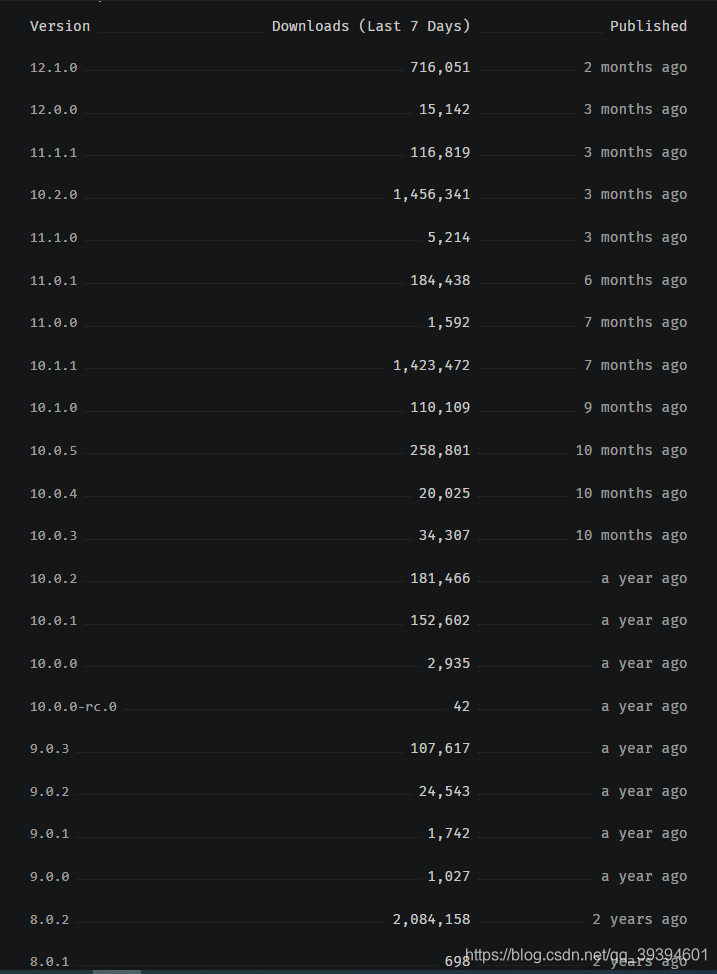Open version 10.0.0-rc.0 link
The height and width of the screenshot is (974, 717).
pyautogui.click(x=73, y=707)
